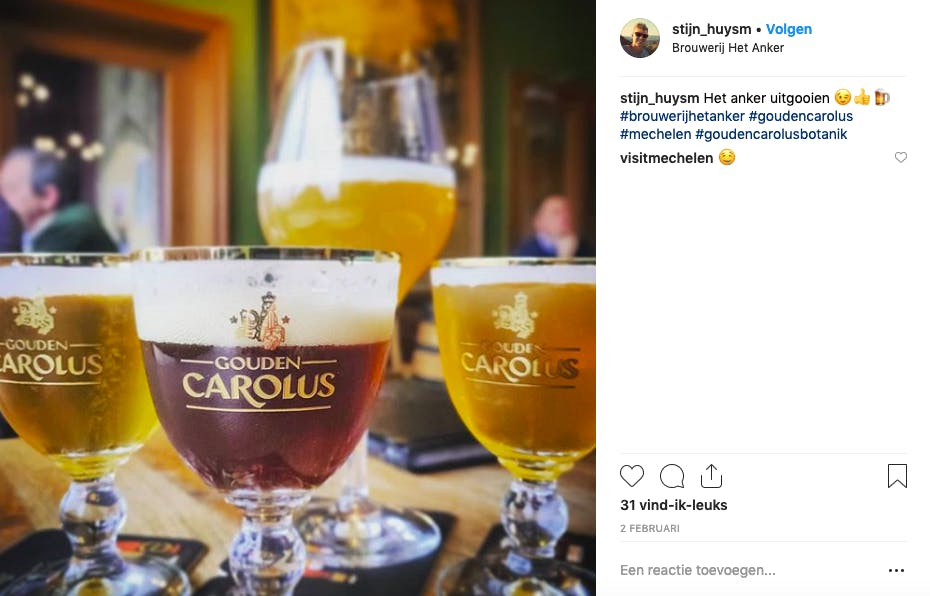Image resolution: width=930 pixels, height=596 pixels.
Task: Open stijn_huysm username in header
Action: [711, 29]
